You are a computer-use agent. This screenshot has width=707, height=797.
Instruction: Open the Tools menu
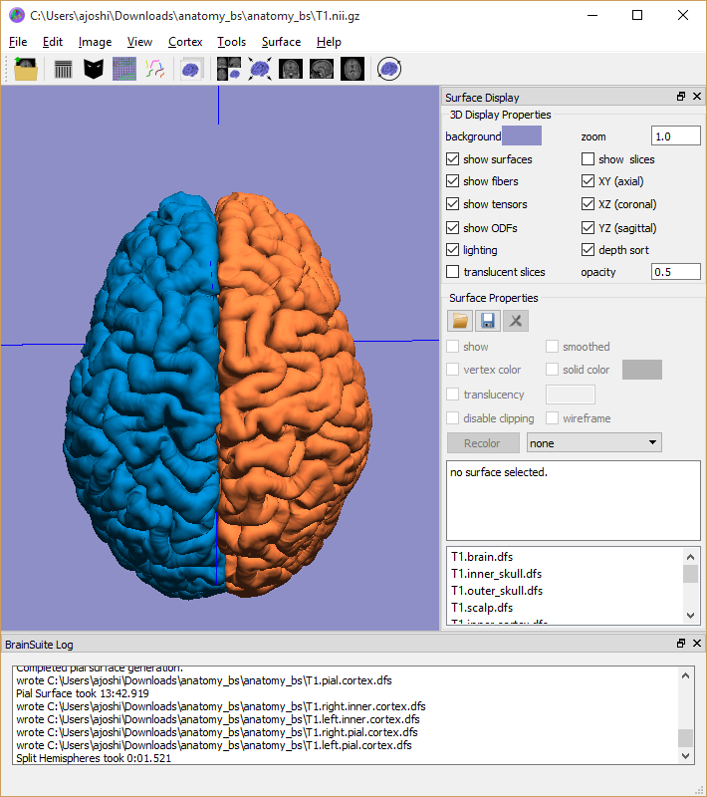(231, 42)
